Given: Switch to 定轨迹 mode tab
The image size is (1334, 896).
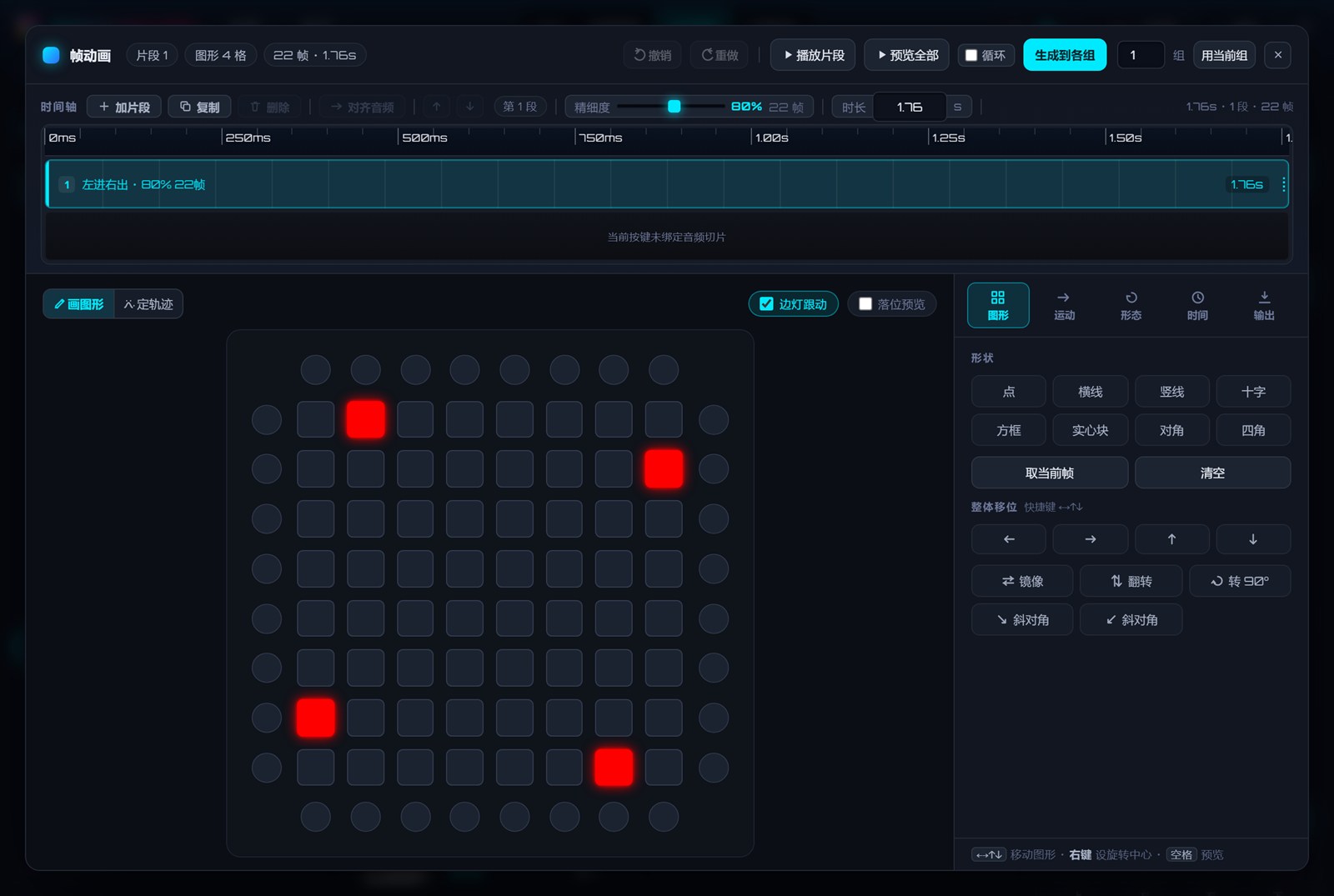Looking at the screenshot, I should point(148,304).
